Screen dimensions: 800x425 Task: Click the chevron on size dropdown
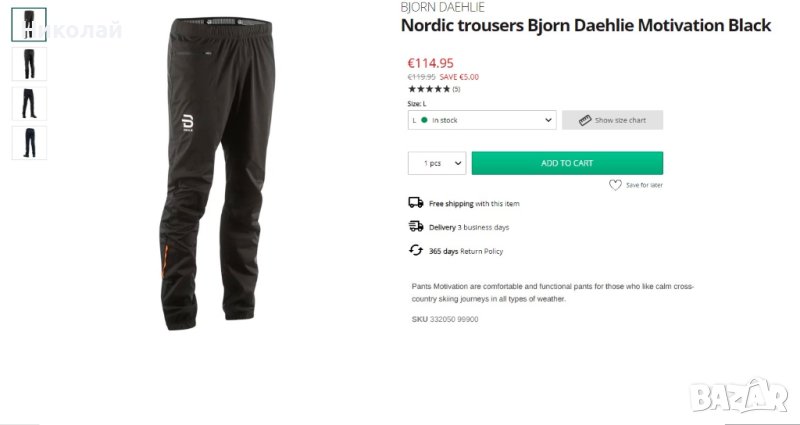pos(548,120)
